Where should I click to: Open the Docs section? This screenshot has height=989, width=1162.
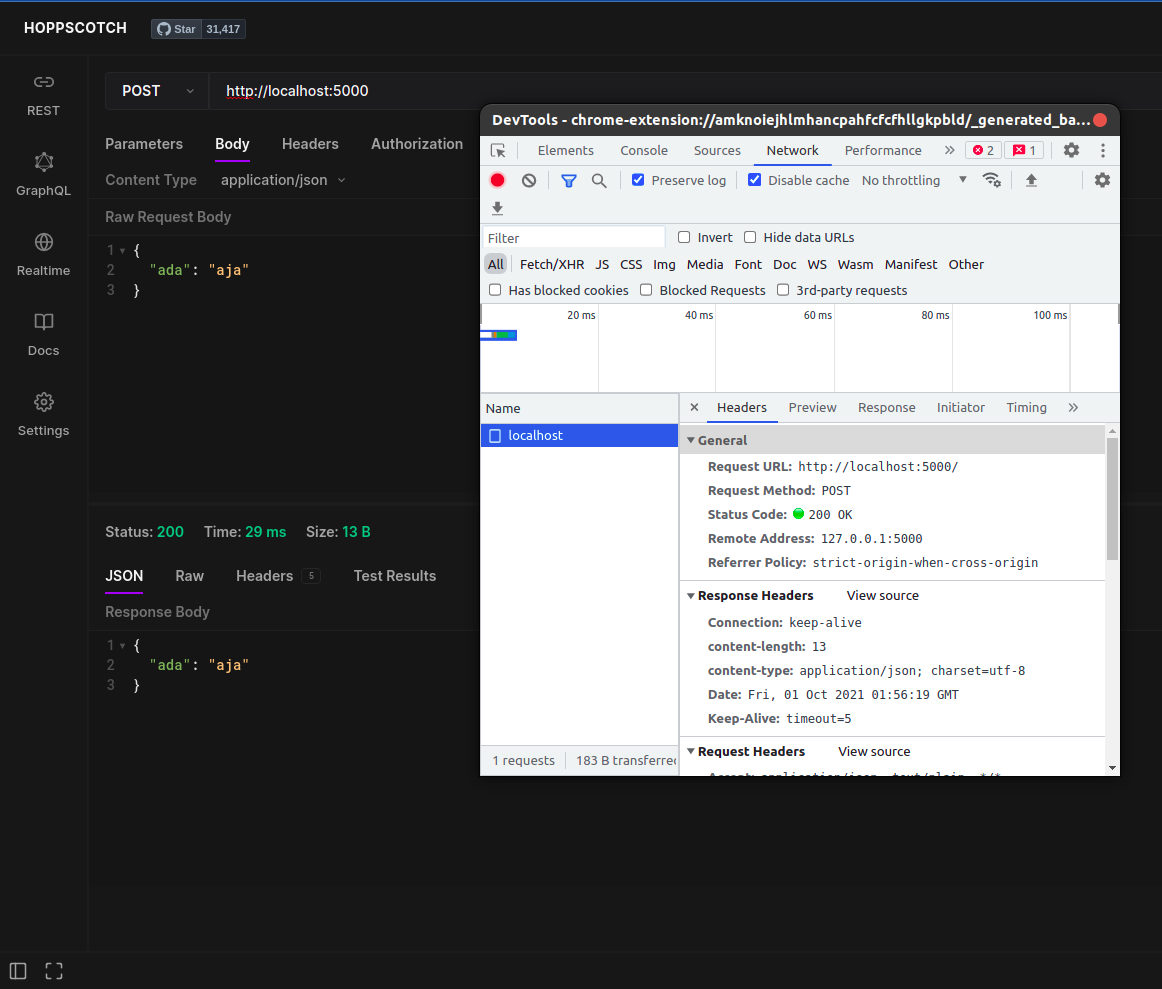click(x=43, y=335)
